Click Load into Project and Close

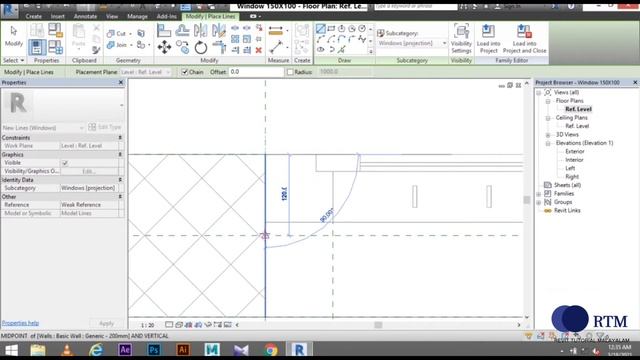[x=524, y=39]
